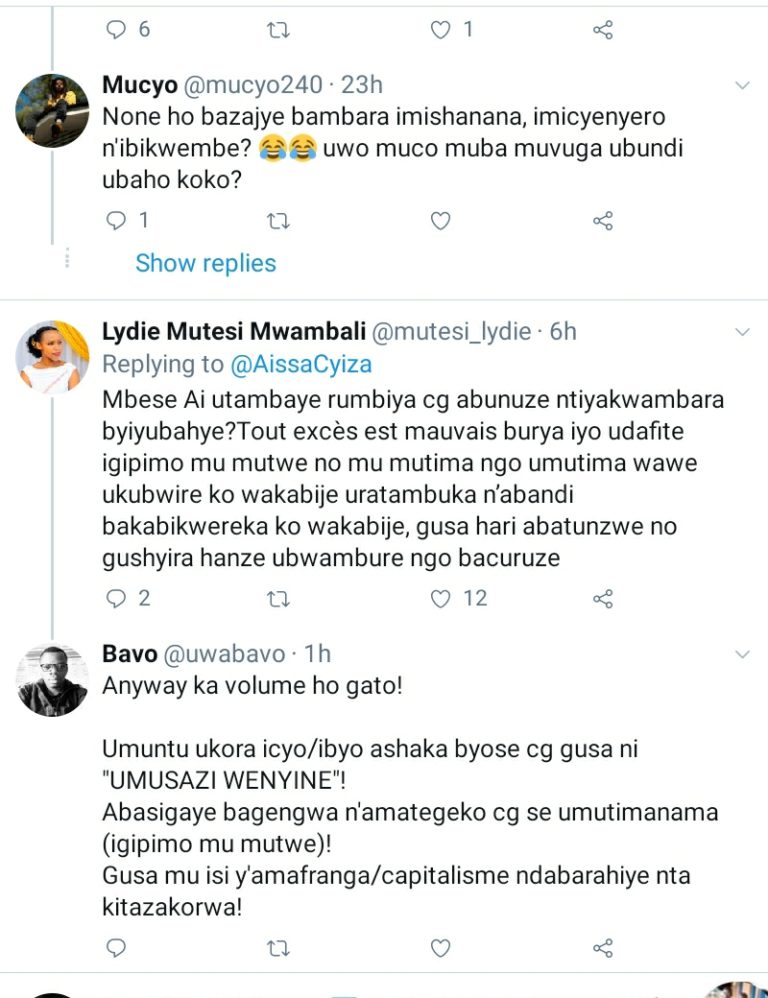The image size is (768, 998).
Task: Like Mucyo's tweet
Action: click(x=440, y=221)
